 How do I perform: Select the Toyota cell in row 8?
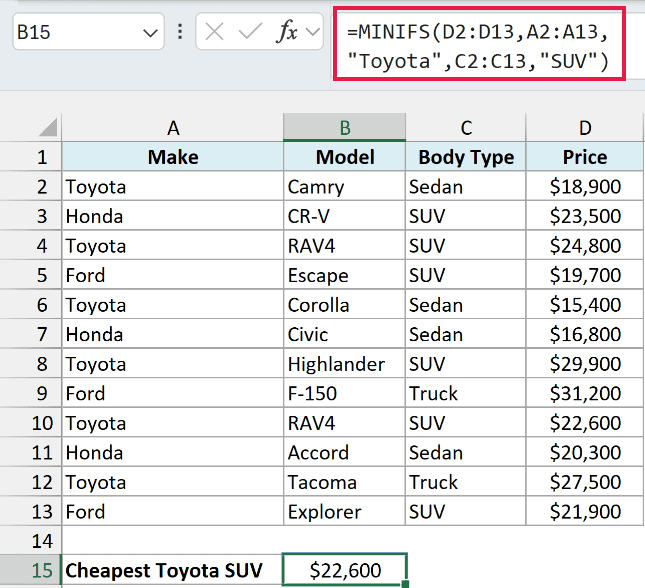pos(173,363)
